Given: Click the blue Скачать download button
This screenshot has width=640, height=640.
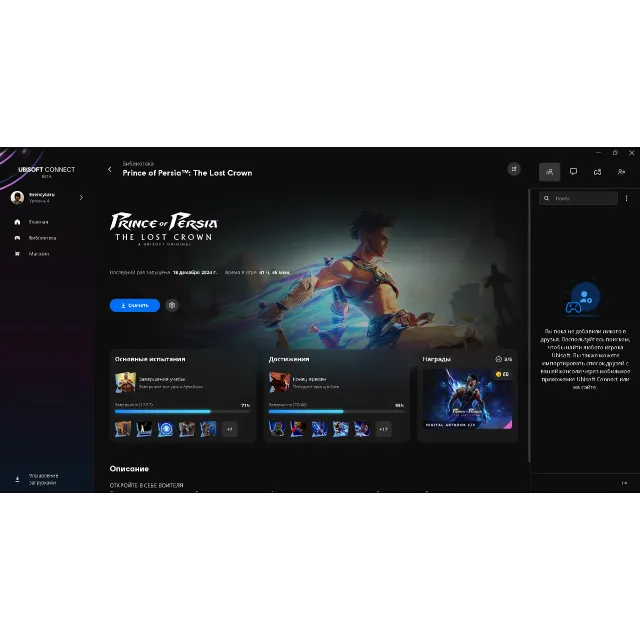Looking at the screenshot, I should pos(135,305).
